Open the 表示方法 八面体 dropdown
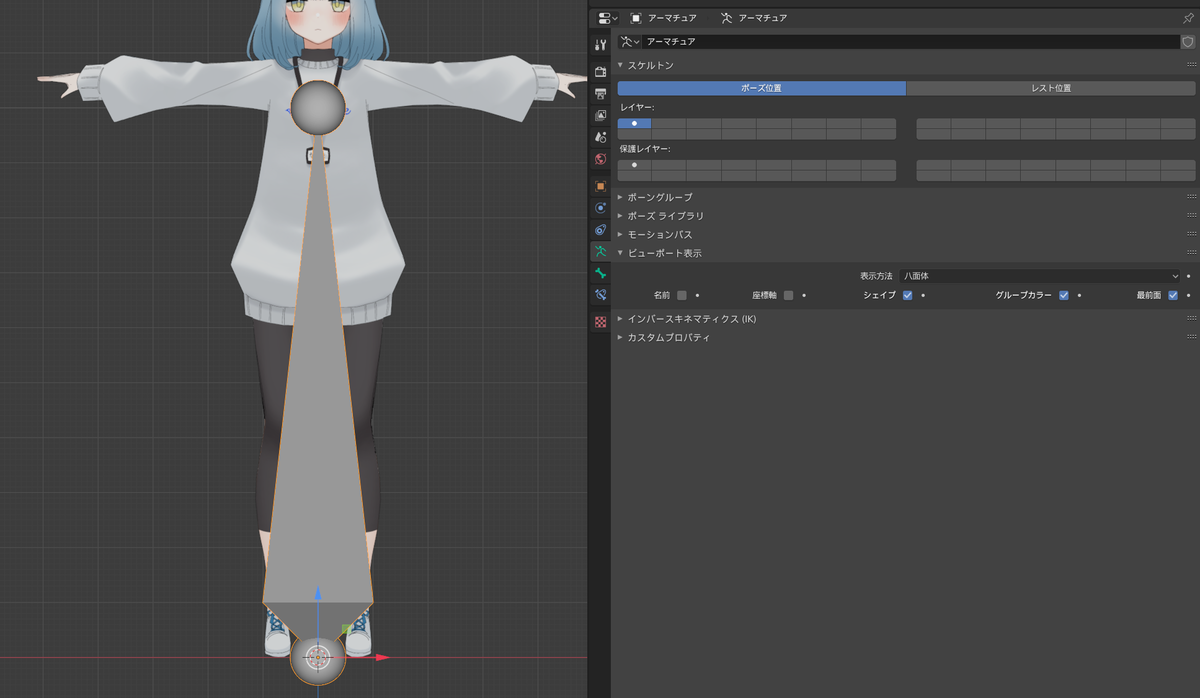1200x698 pixels. (x=1039, y=275)
